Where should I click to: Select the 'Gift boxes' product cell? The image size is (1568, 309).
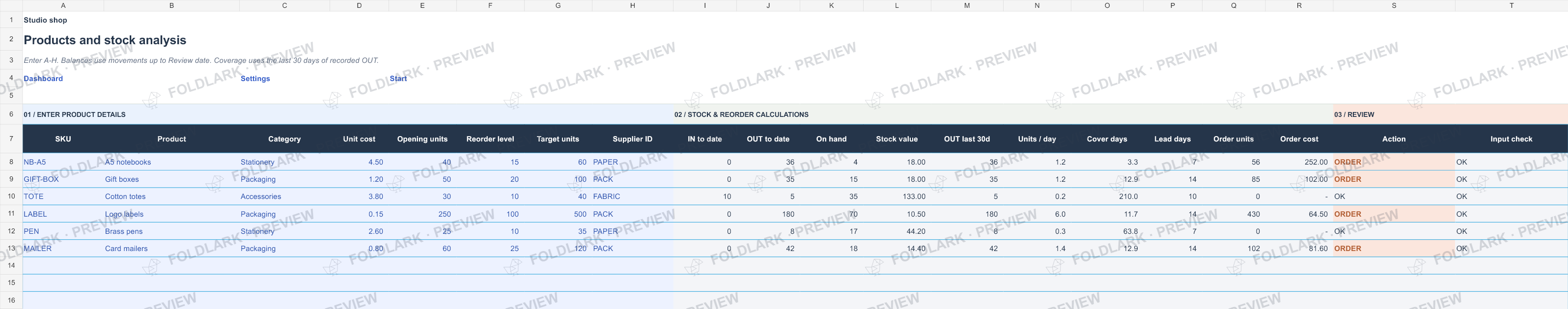tap(171, 179)
